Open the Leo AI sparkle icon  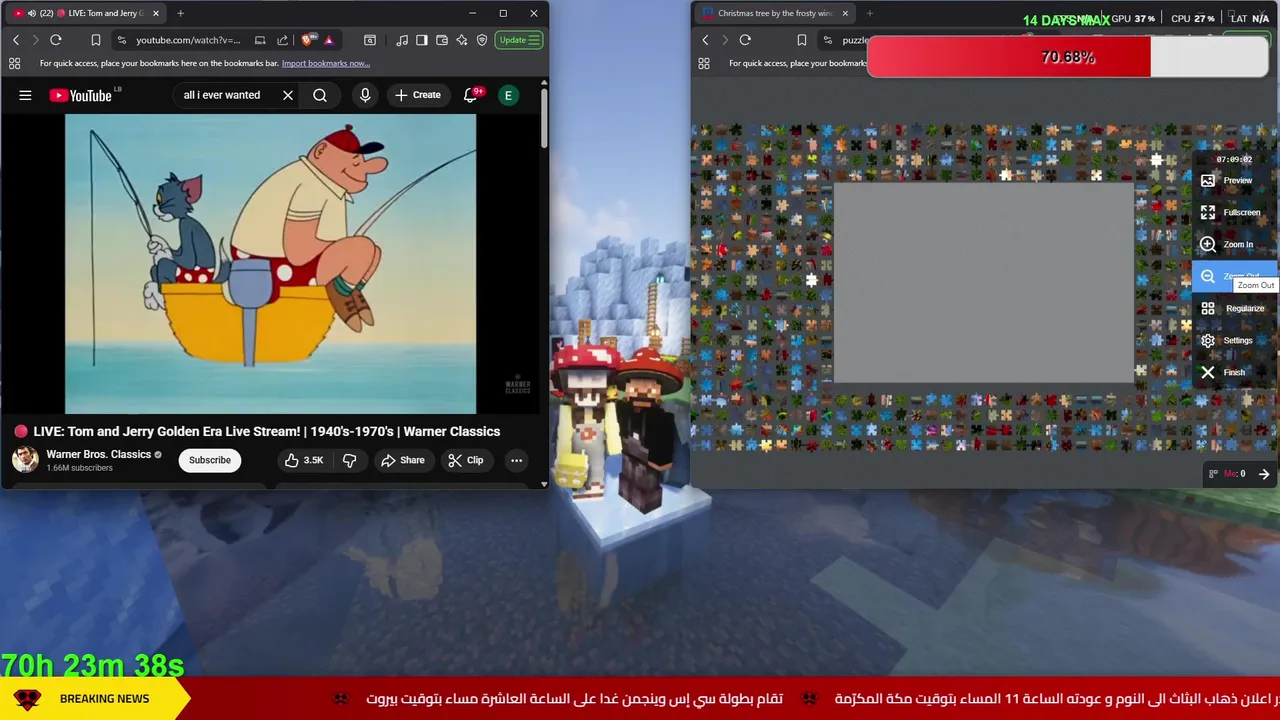point(462,40)
